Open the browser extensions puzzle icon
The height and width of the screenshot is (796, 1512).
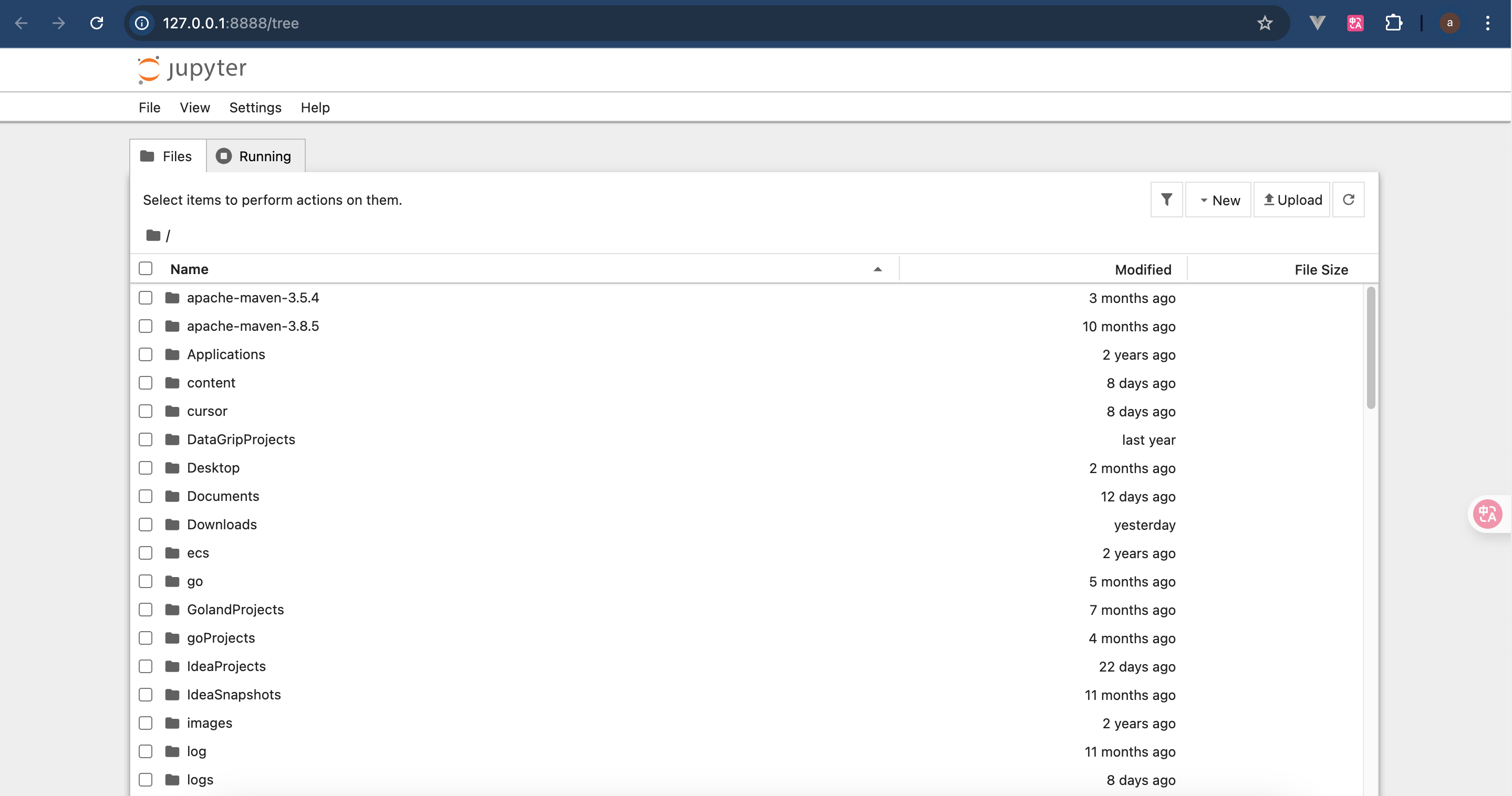click(x=1393, y=23)
